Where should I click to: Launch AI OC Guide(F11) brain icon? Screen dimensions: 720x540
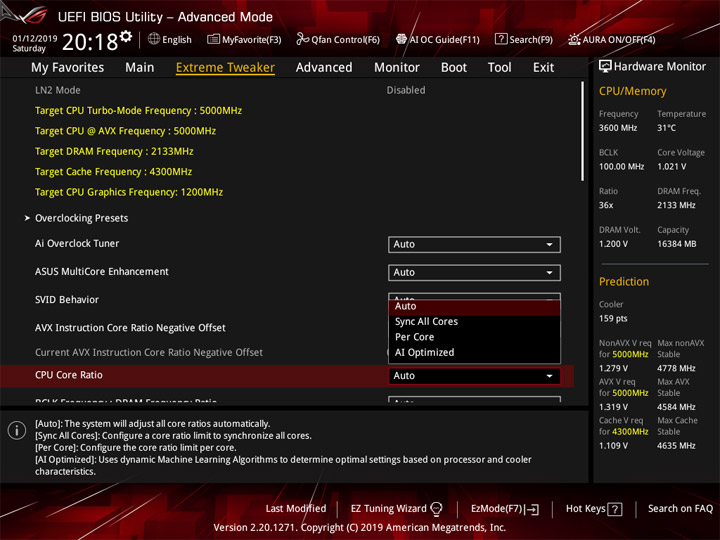401,39
